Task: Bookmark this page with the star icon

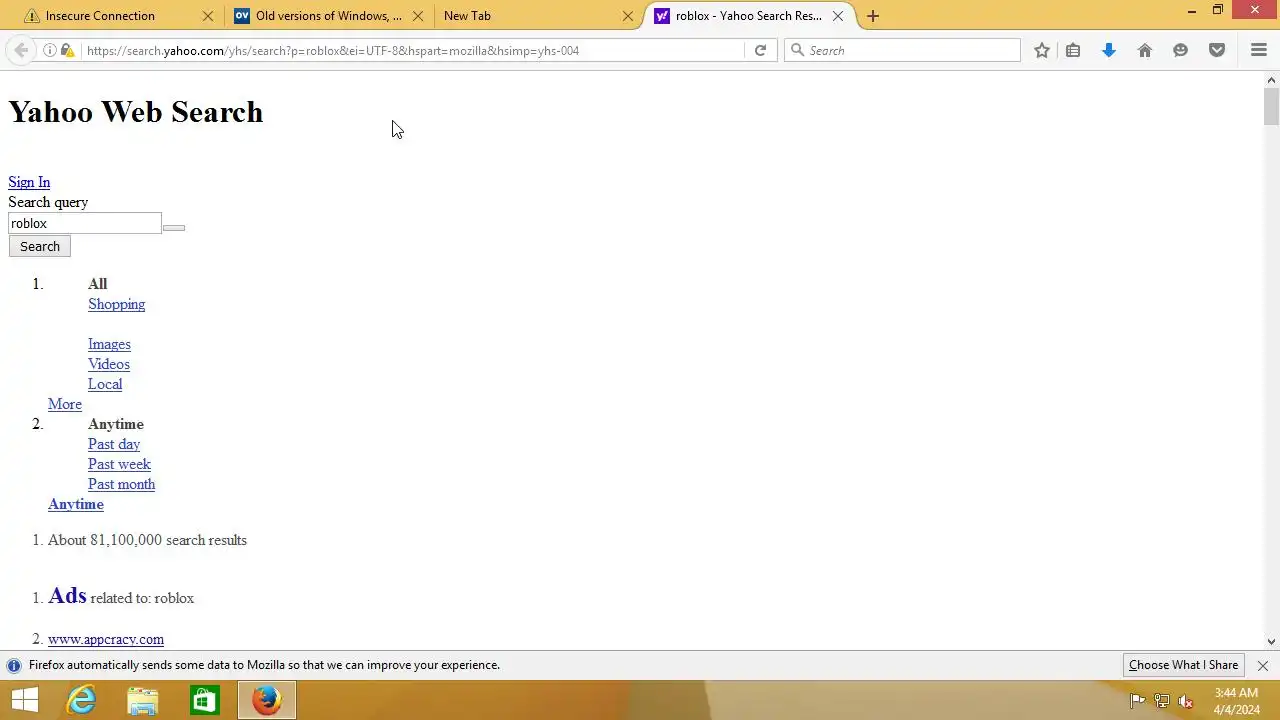Action: click(1042, 50)
